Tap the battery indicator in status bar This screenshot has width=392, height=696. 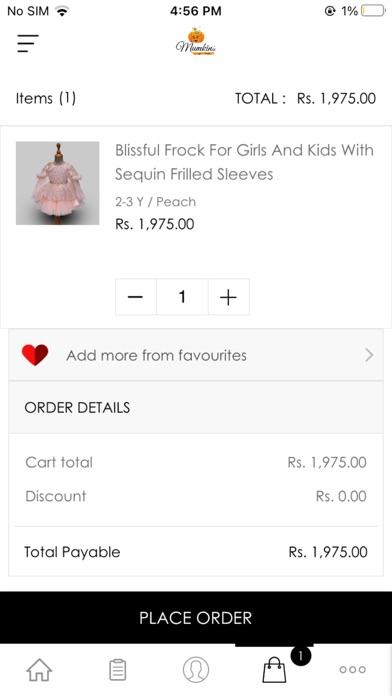(373, 11)
